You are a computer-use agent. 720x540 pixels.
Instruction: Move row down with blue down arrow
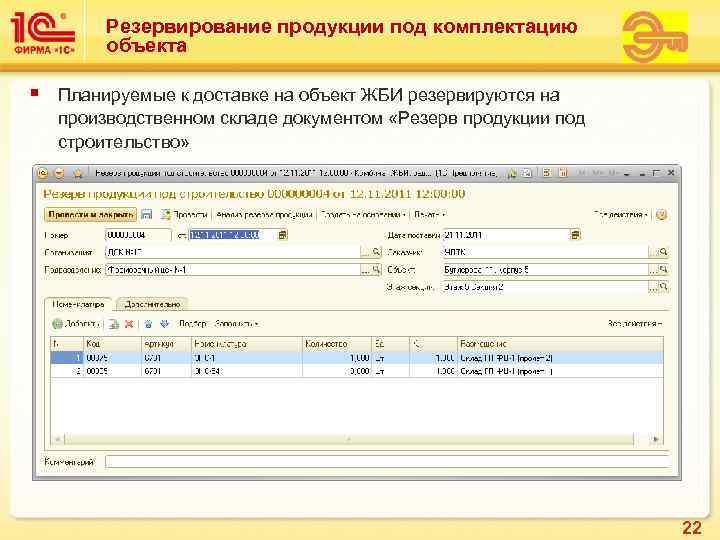coord(165,324)
